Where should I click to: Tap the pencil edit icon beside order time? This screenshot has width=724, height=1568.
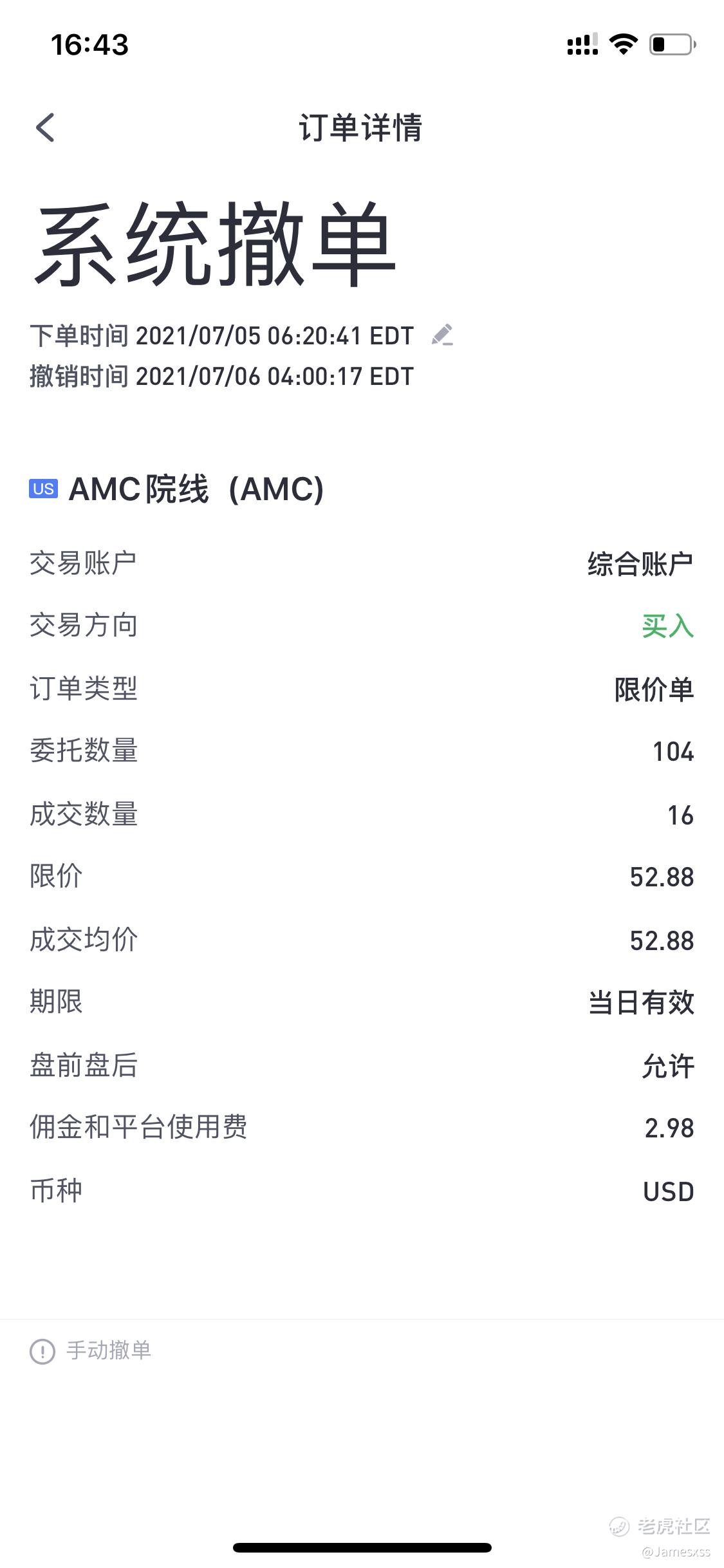[x=442, y=335]
